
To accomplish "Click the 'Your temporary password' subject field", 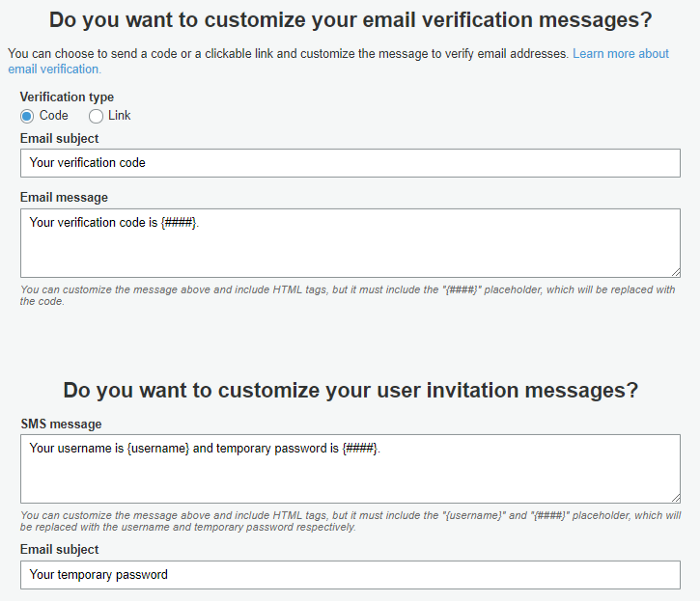I will point(350,575).
